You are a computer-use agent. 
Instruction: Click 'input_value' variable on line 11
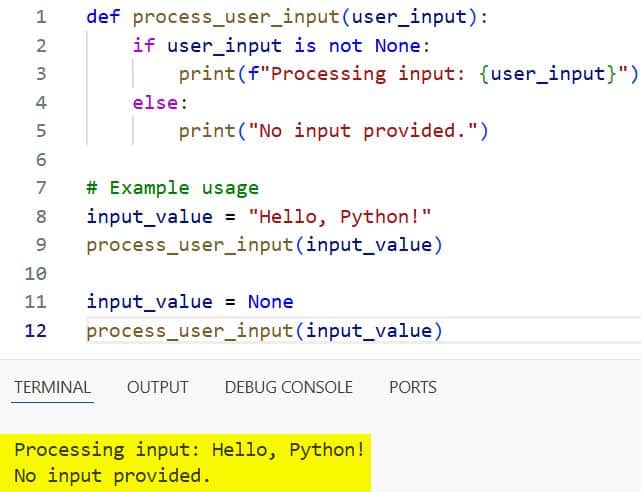[x=150, y=302]
